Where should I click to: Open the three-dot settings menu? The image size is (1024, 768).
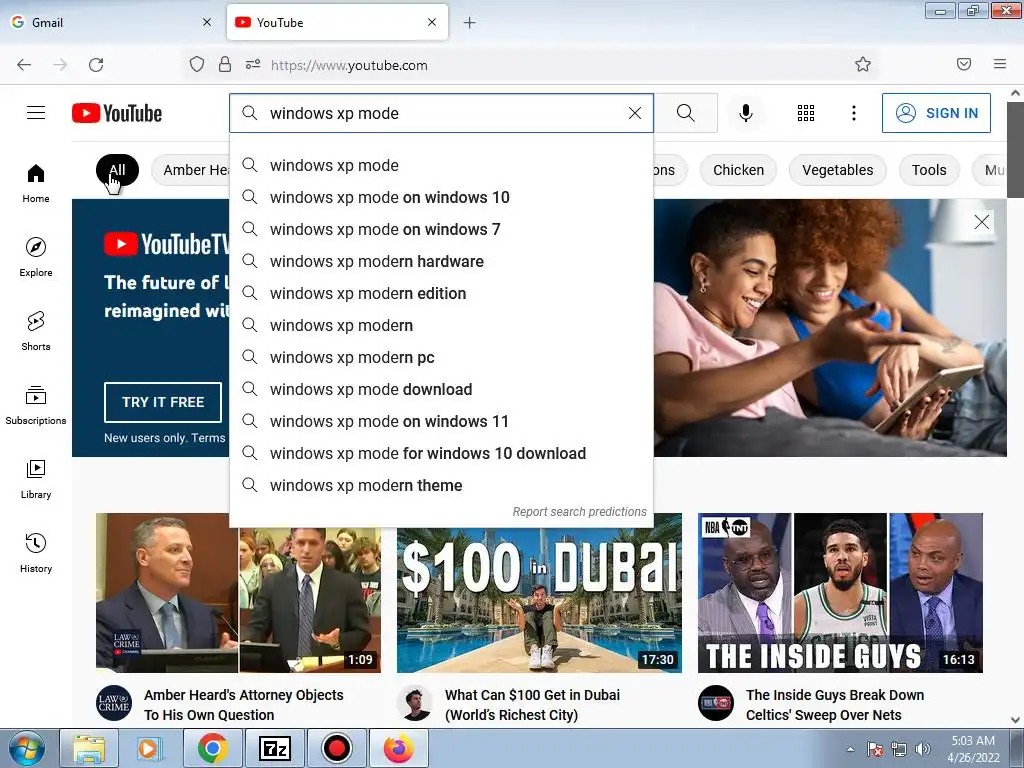[853, 113]
